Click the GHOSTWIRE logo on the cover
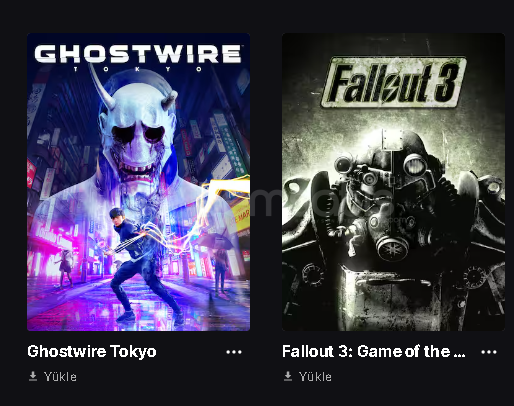Viewport: 514px width, 406px height. pos(138,54)
